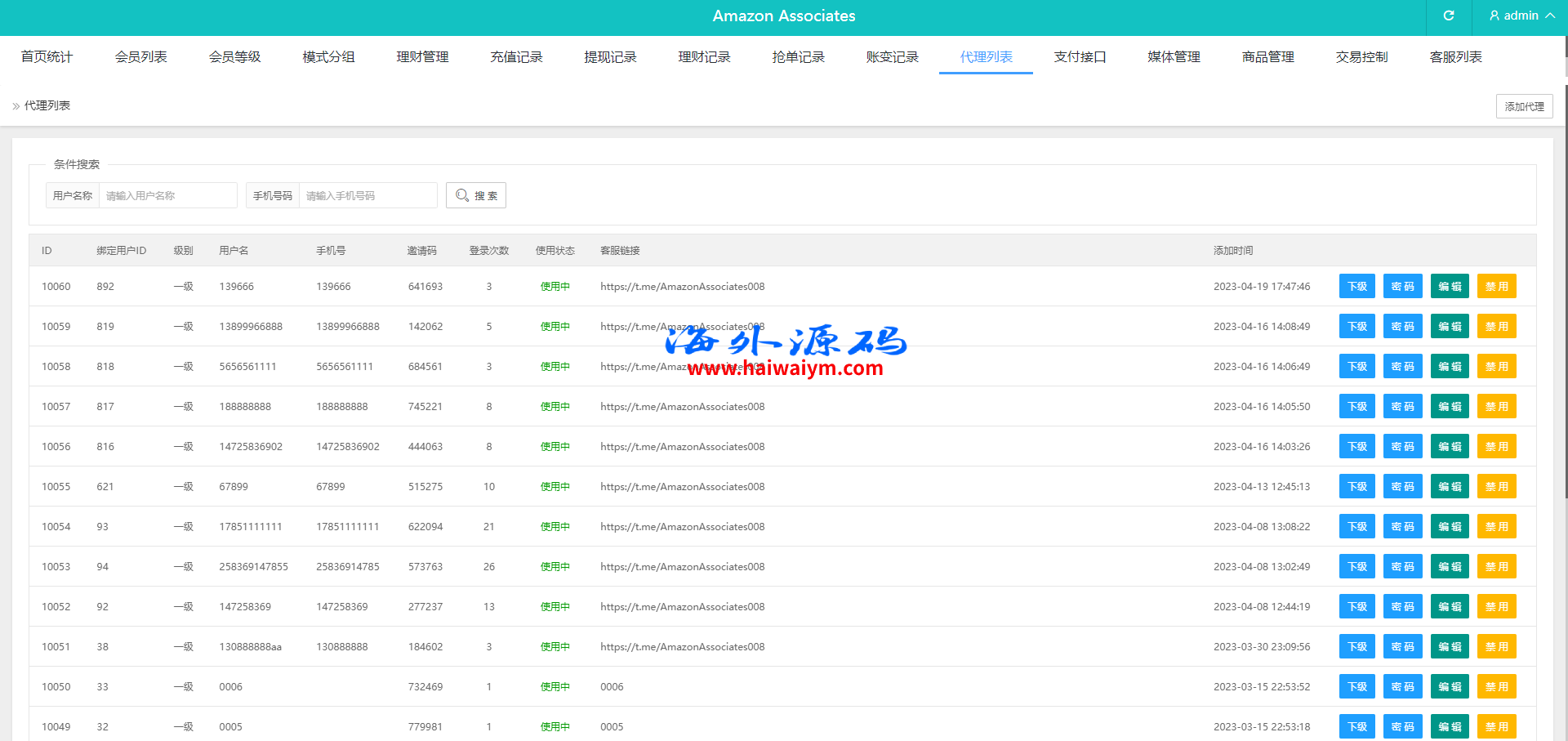Type in the 用户名称 search field
The image size is (1568, 741).
click(x=167, y=195)
